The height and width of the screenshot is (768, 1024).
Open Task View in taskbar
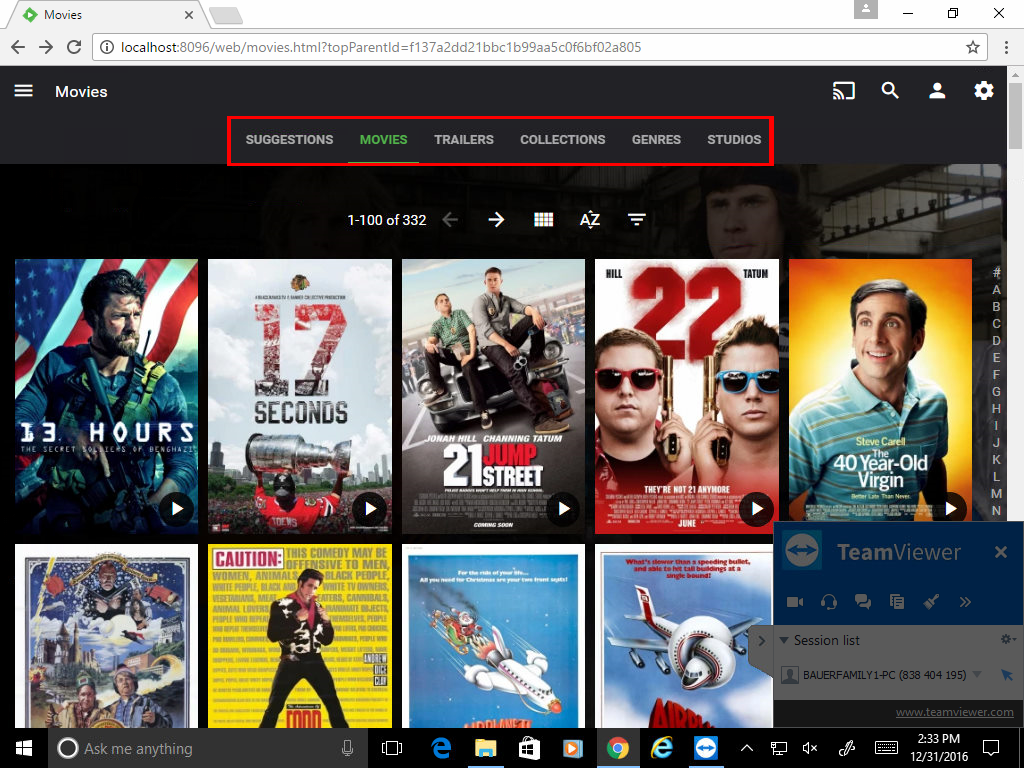click(391, 748)
